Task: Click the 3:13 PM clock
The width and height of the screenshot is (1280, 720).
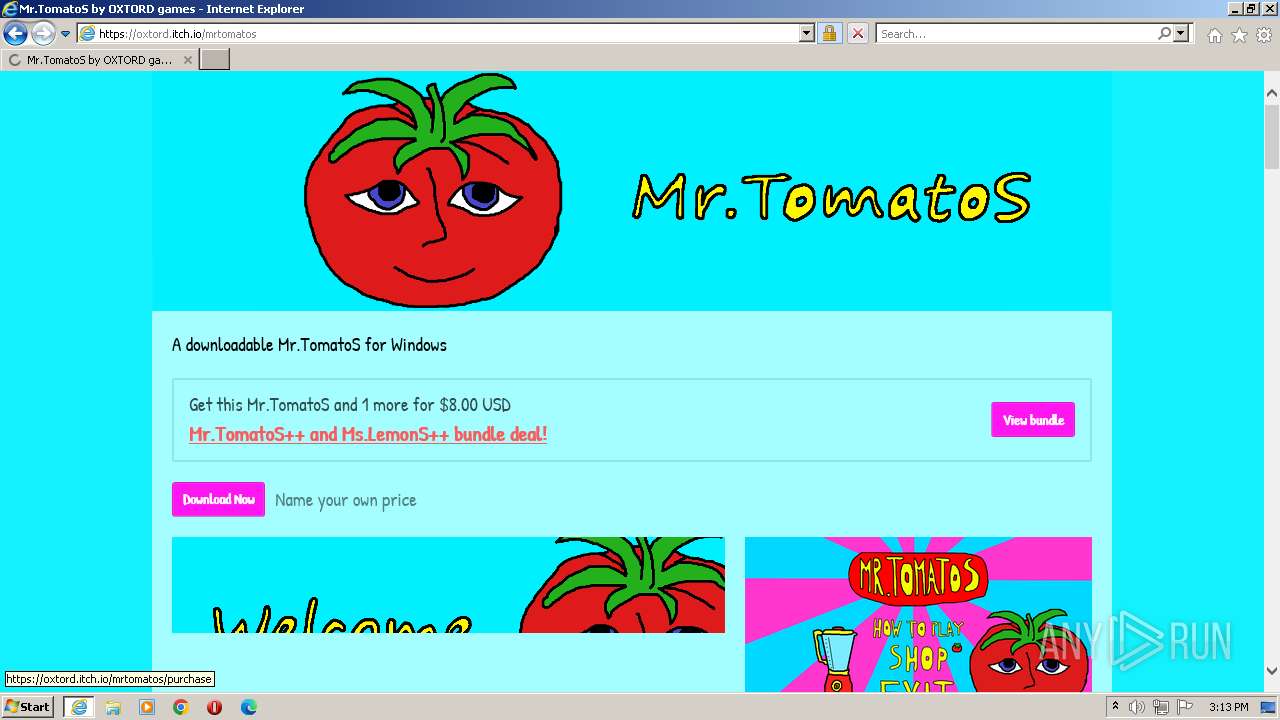Action: pos(1228,707)
